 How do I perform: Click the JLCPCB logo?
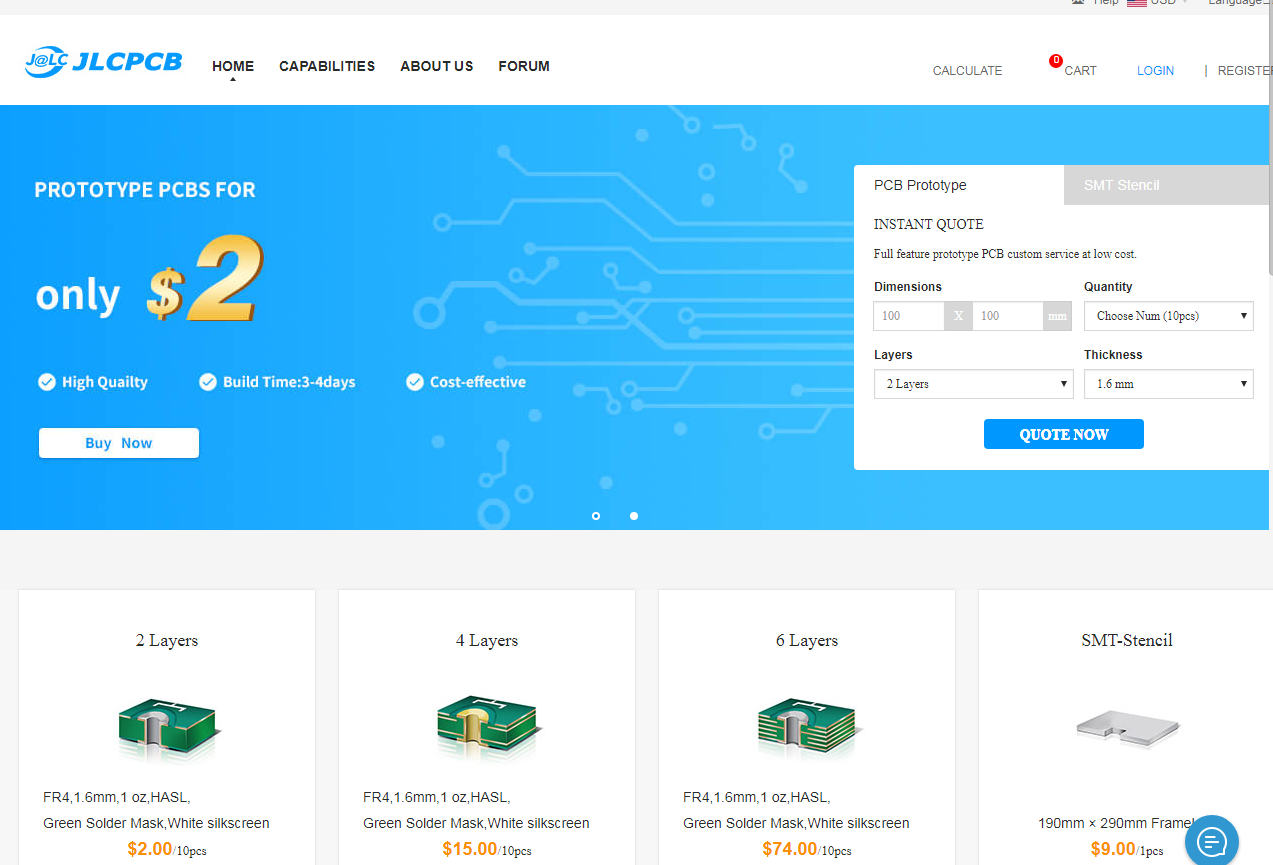104,62
